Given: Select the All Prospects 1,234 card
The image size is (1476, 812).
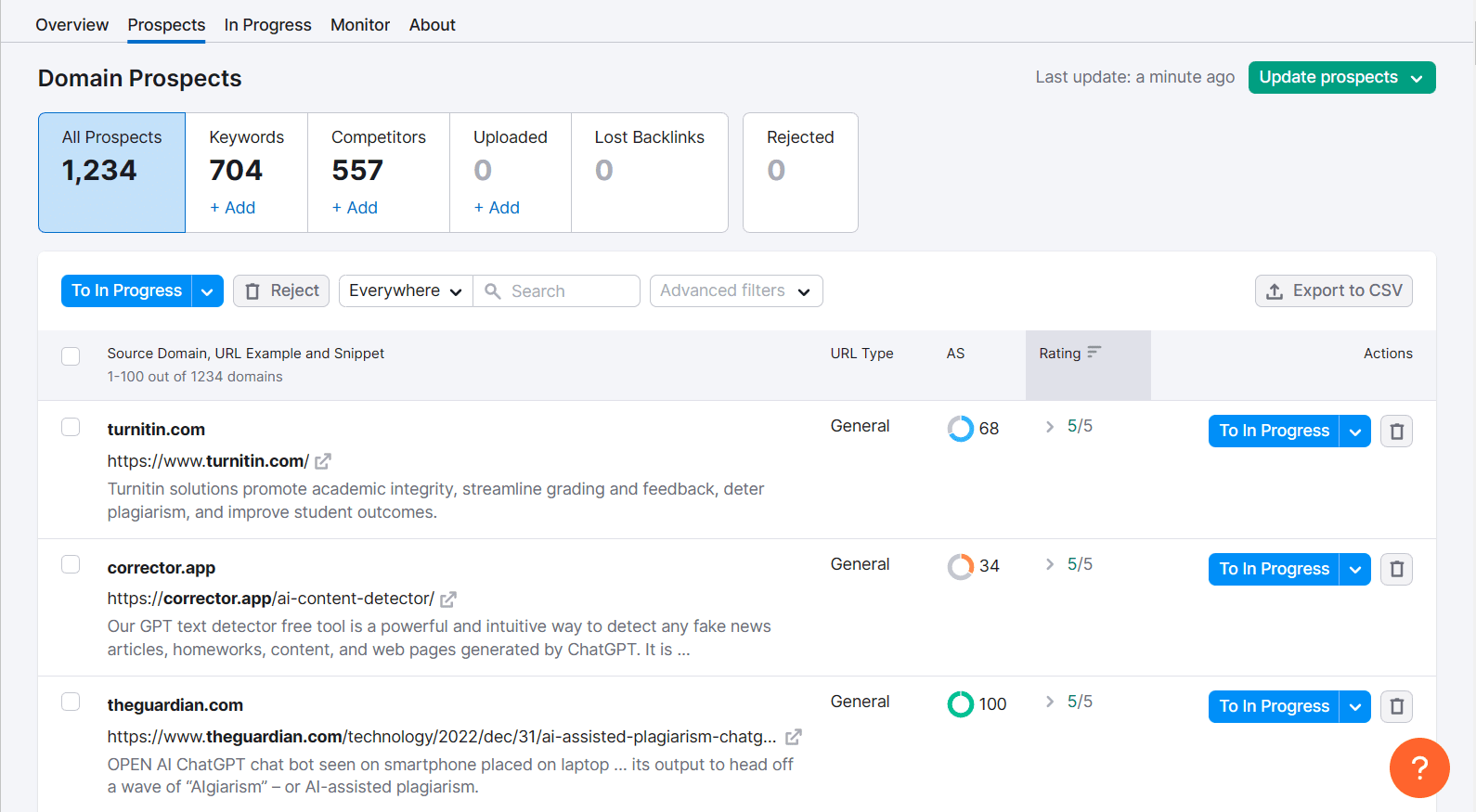Looking at the screenshot, I should pyautogui.click(x=111, y=173).
